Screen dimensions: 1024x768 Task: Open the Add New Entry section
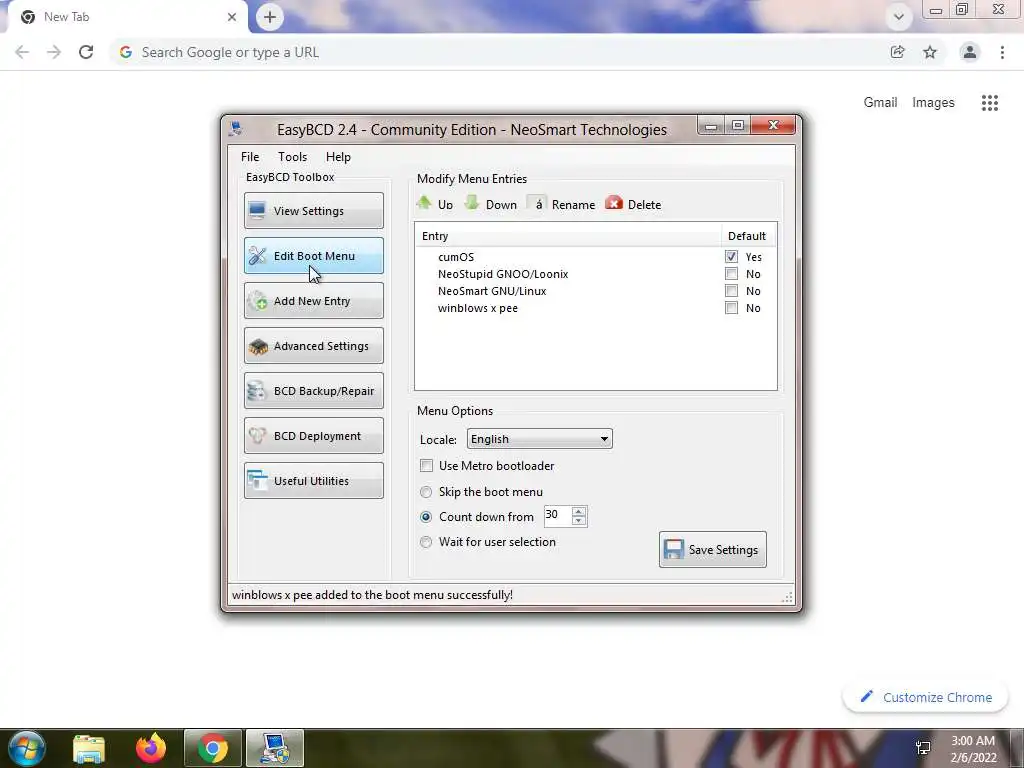[x=313, y=300]
